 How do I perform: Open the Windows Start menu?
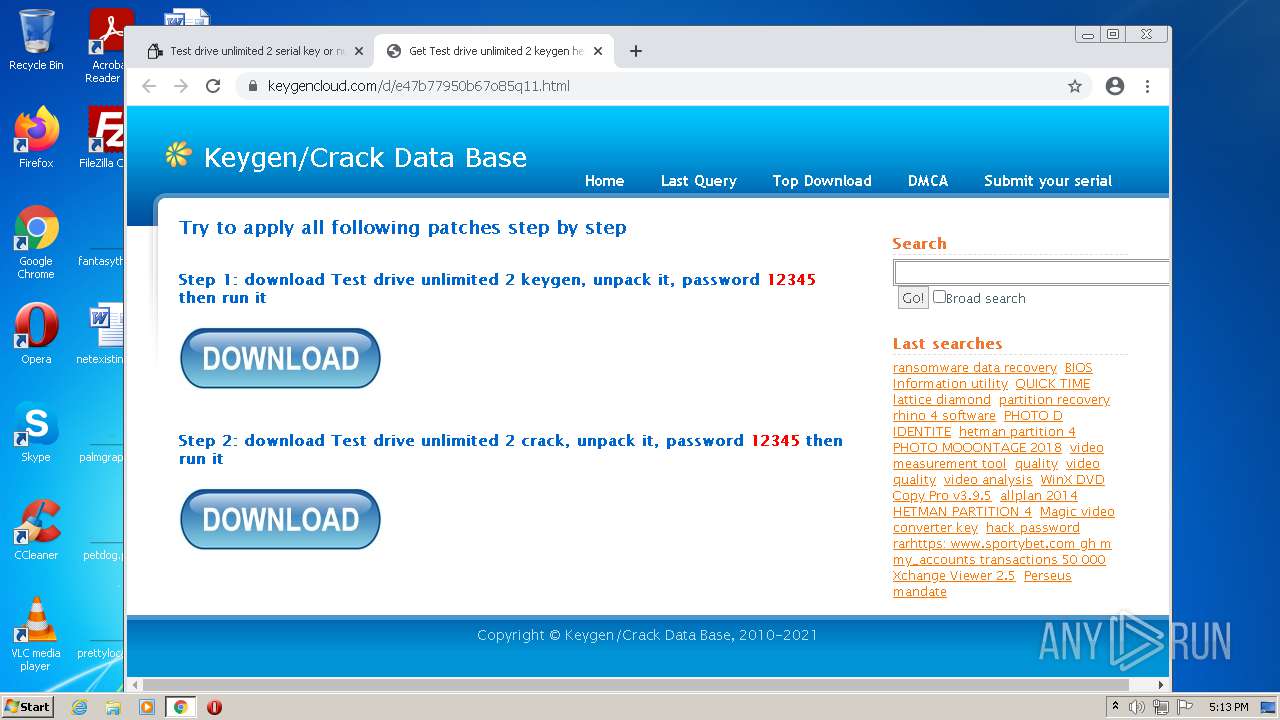[x=28, y=707]
